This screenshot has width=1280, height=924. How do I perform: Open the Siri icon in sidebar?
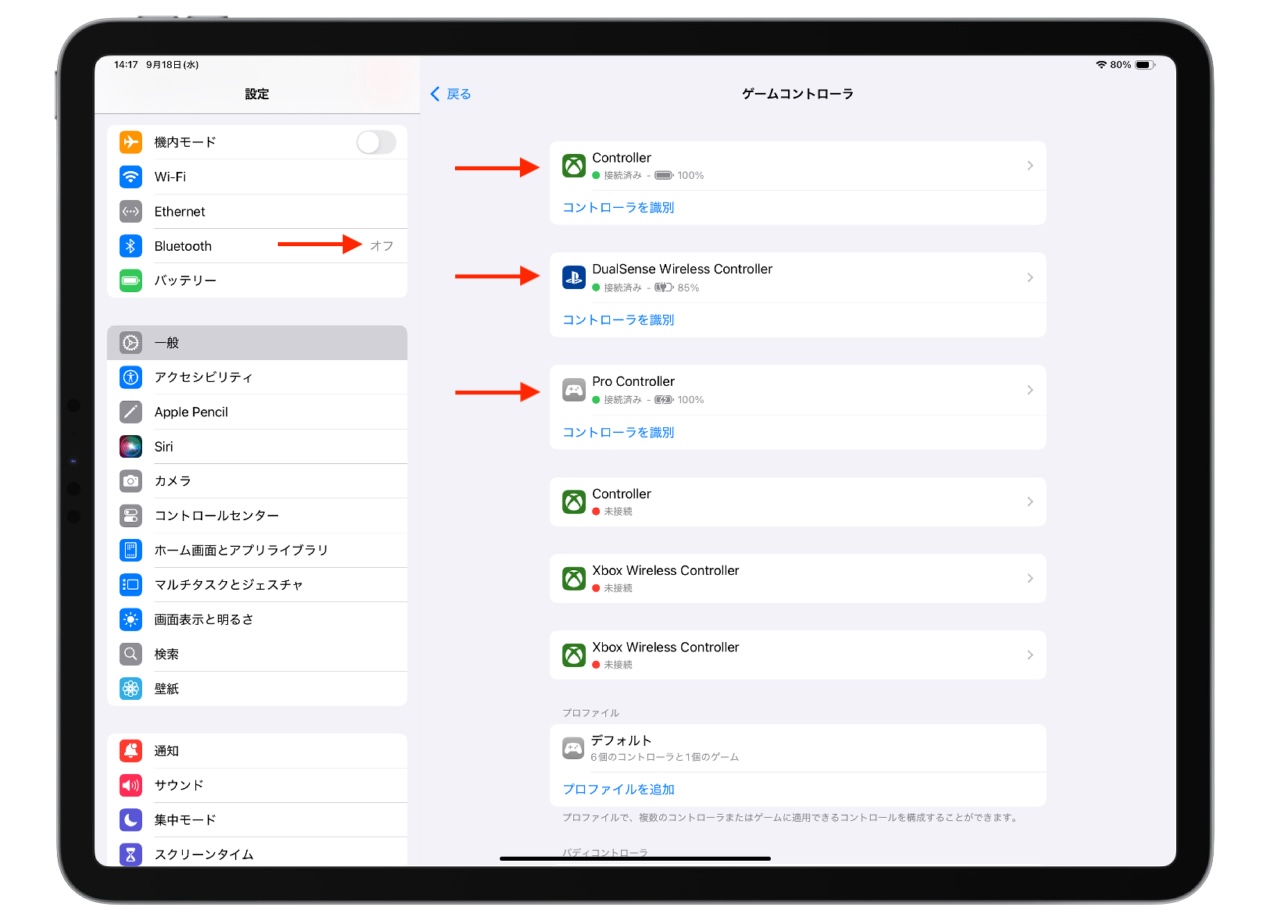pyautogui.click(x=131, y=447)
